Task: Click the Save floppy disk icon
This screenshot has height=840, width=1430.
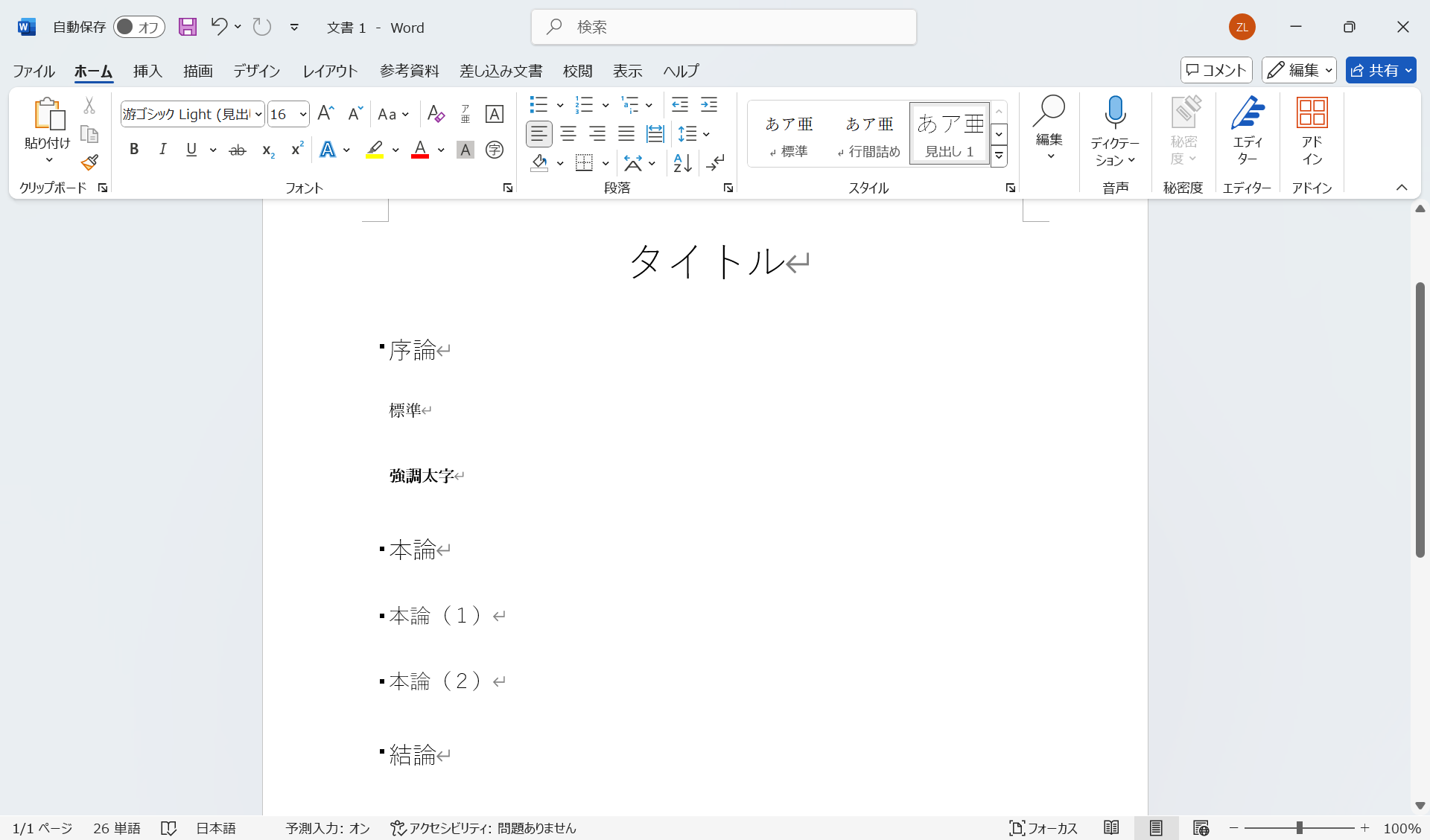Action: click(188, 28)
